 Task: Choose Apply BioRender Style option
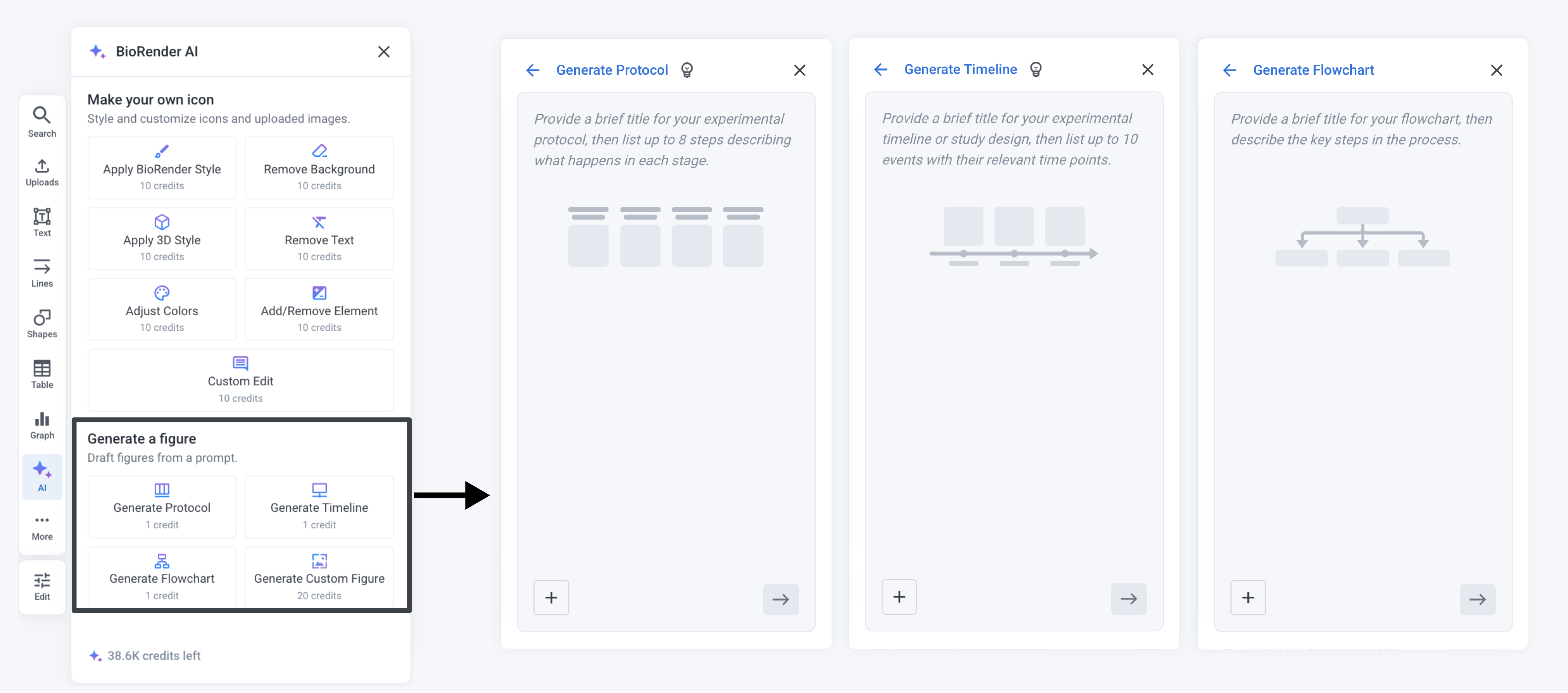[162, 168]
